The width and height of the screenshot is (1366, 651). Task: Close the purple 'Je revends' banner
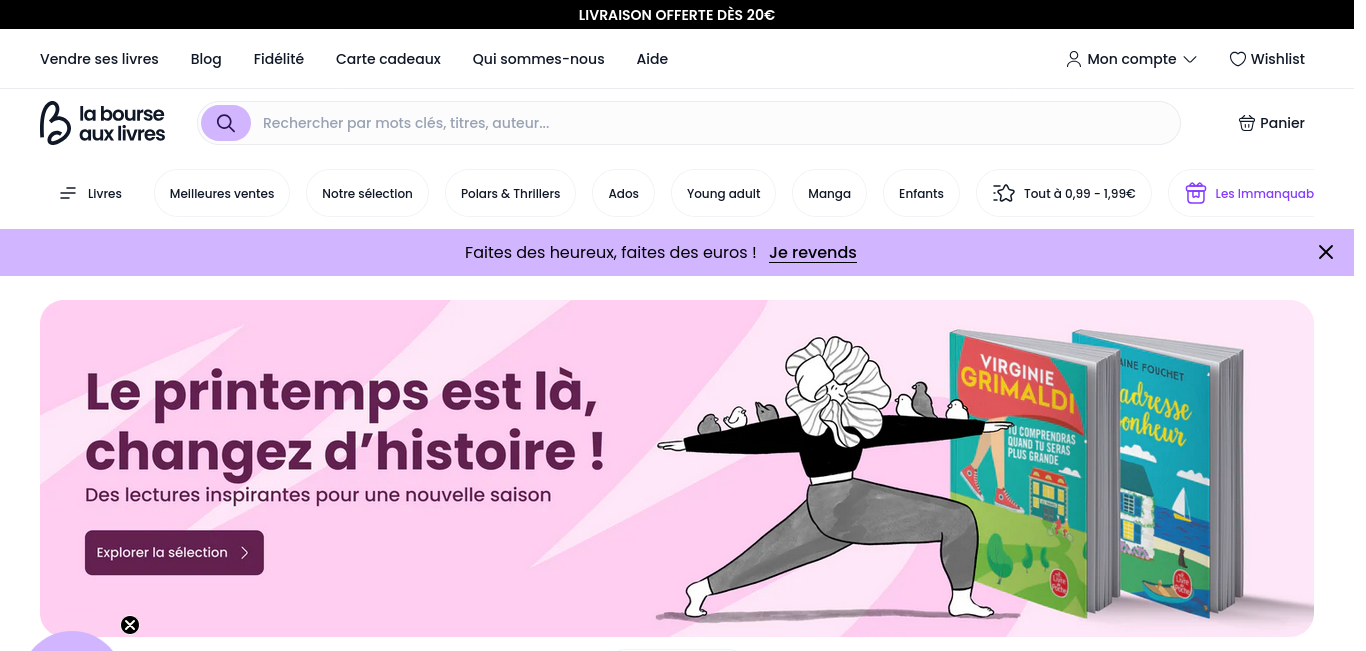click(x=1326, y=252)
